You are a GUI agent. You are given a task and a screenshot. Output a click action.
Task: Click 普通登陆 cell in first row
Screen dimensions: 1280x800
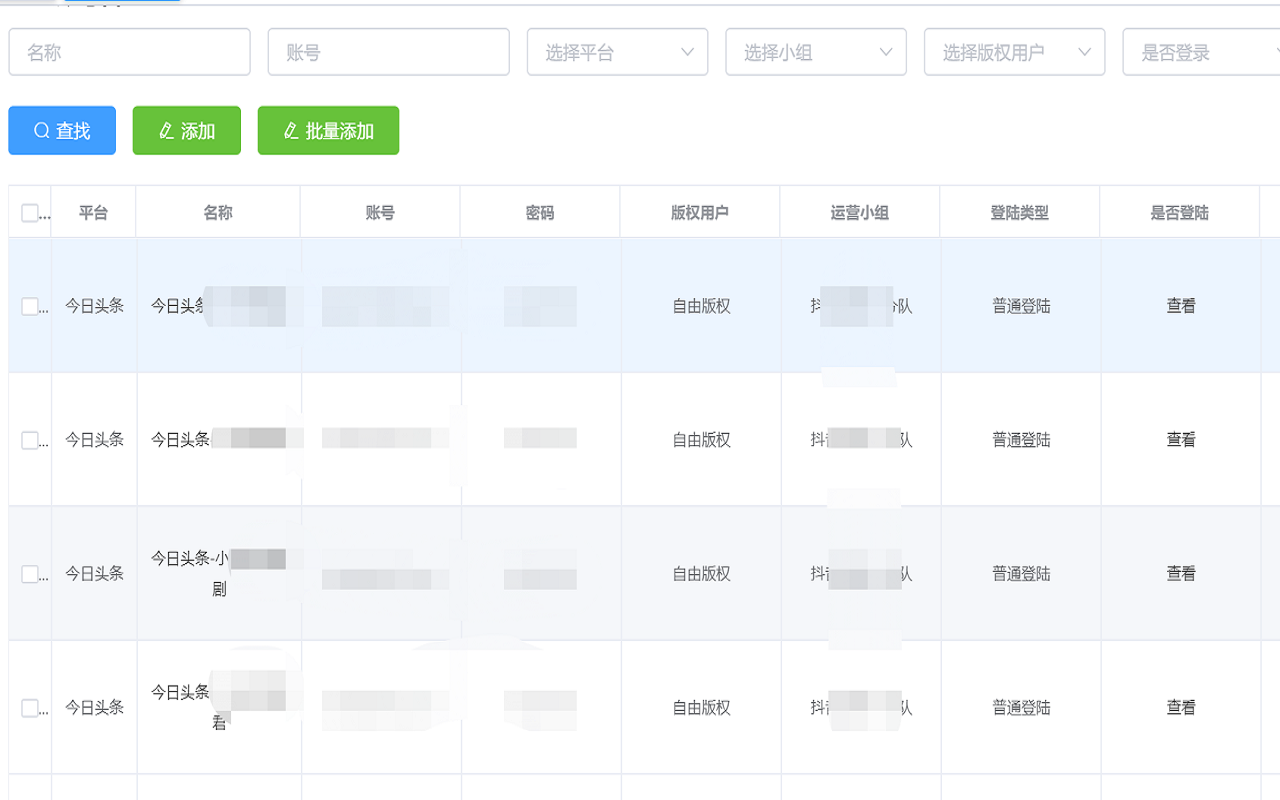[x=1021, y=306]
